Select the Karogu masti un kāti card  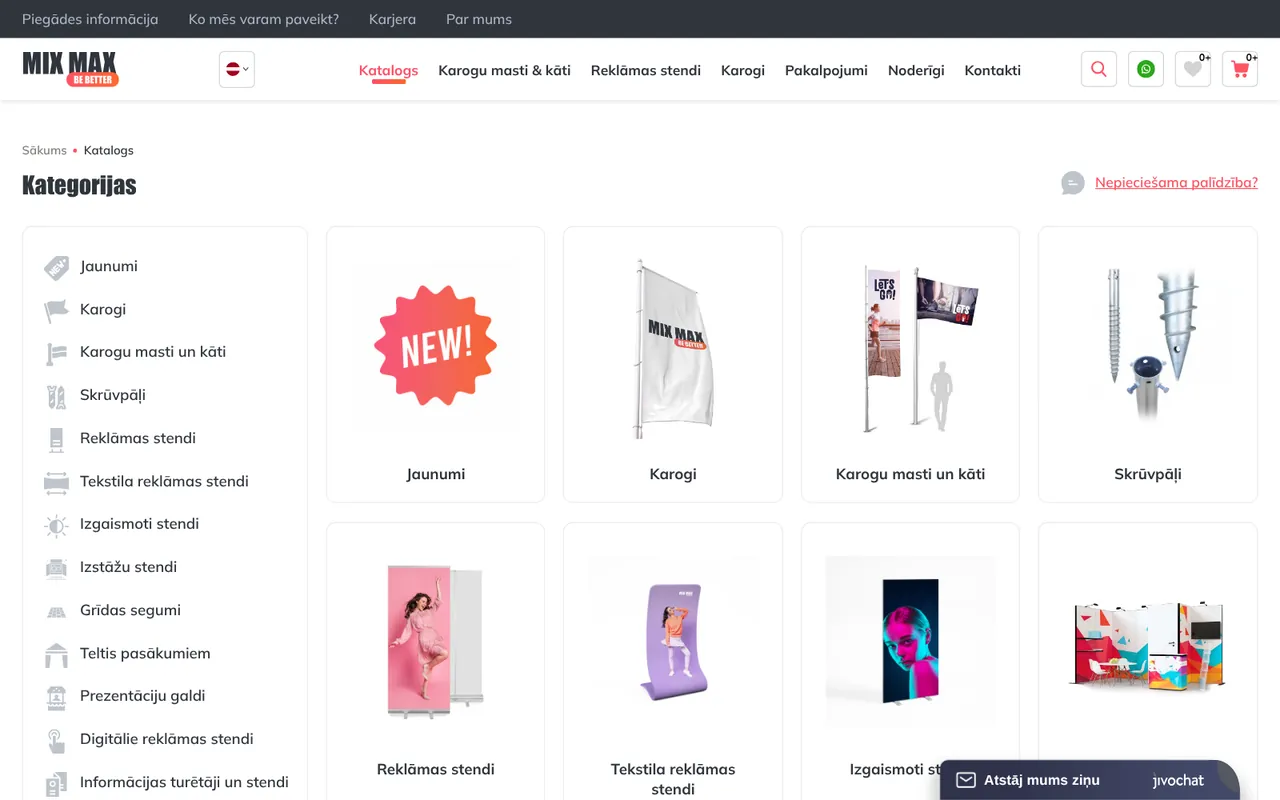[910, 364]
